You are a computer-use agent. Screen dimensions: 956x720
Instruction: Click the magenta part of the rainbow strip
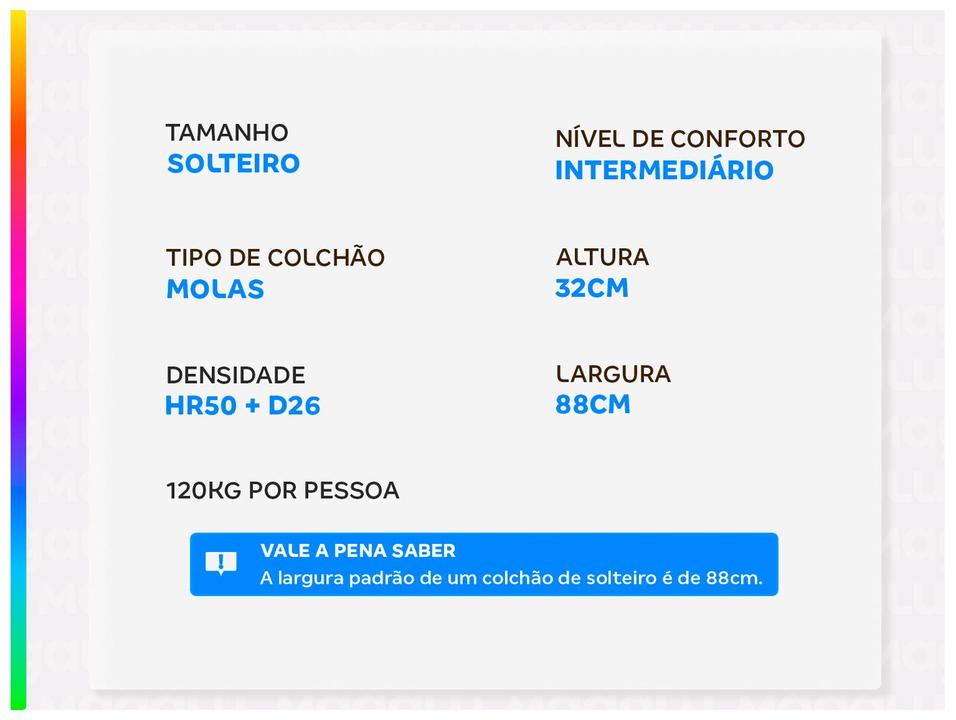[18, 290]
